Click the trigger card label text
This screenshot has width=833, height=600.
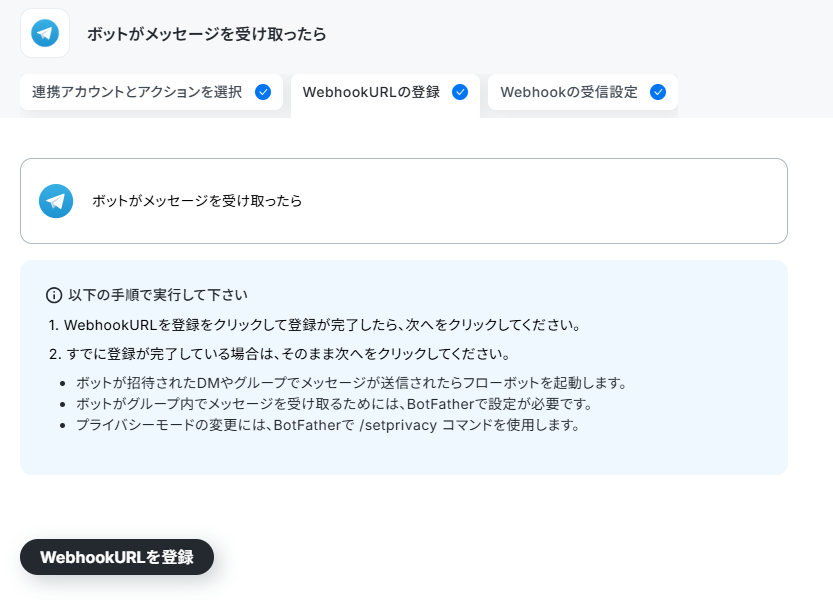point(197,201)
